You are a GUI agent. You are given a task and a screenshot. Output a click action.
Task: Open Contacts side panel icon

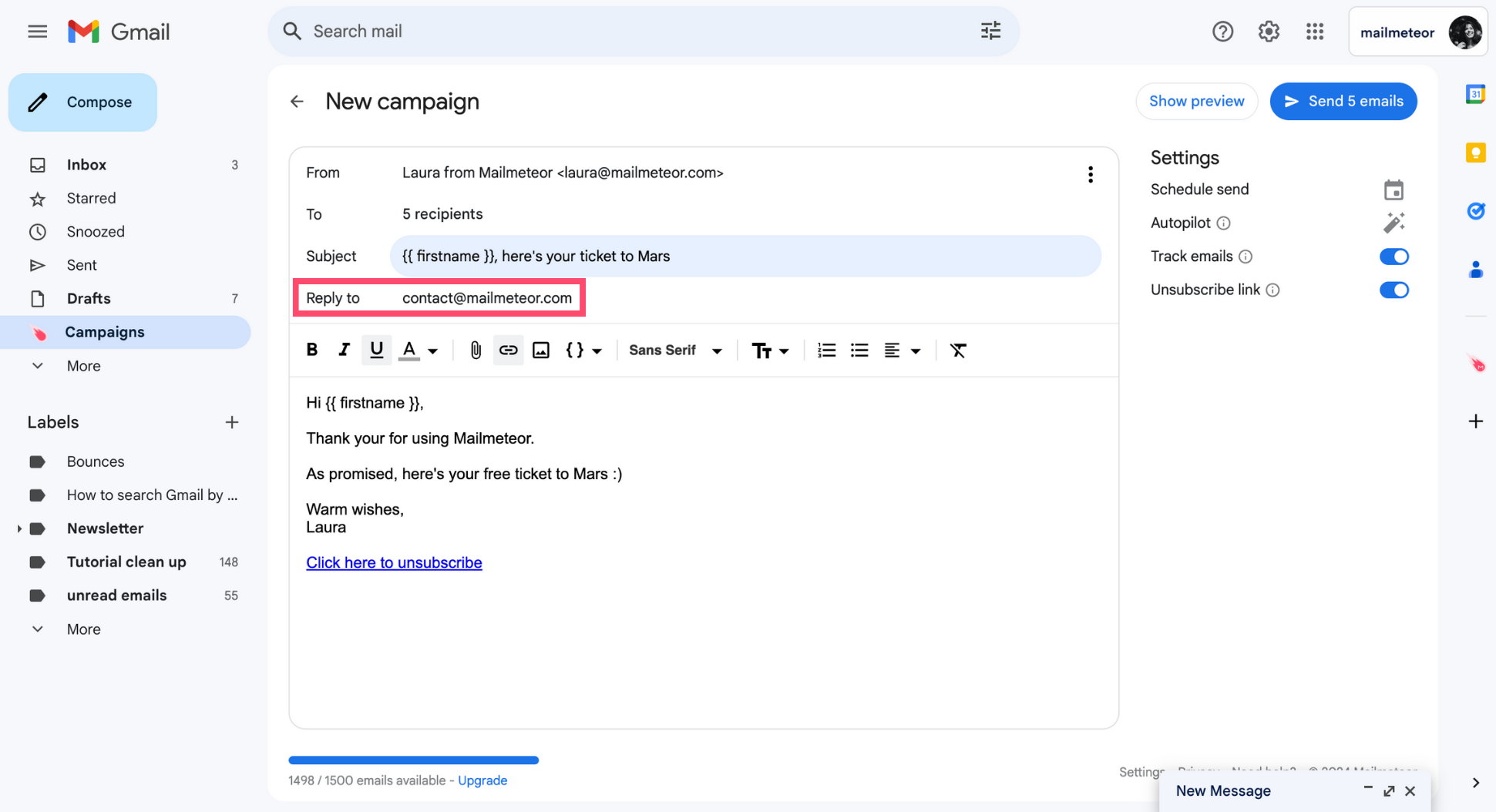(1475, 270)
